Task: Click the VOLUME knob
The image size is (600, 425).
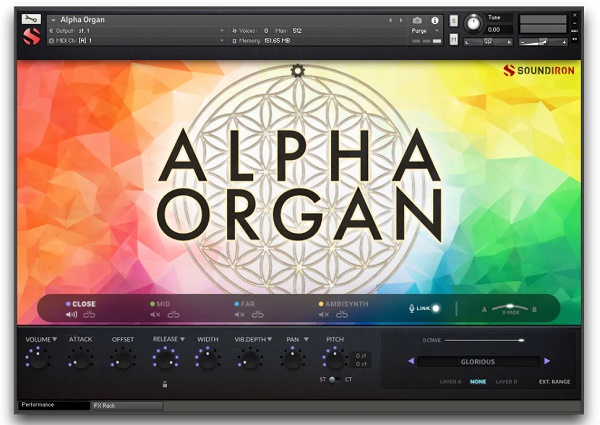Action: click(x=38, y=359)
